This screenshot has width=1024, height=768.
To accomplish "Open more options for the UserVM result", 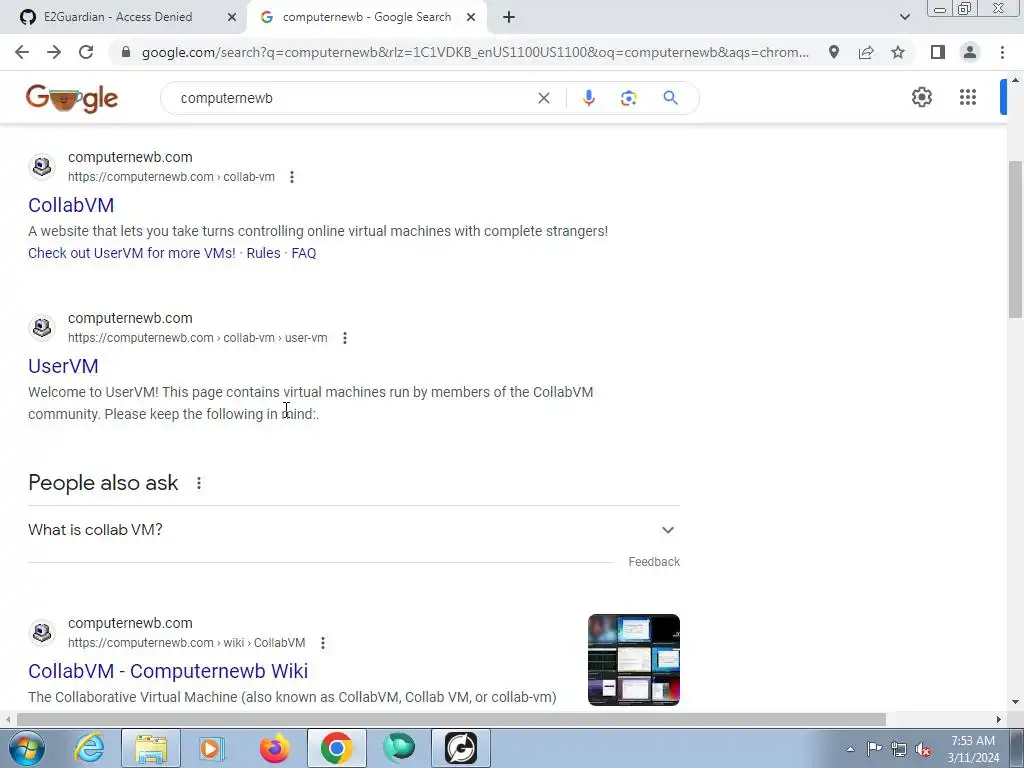I will click(345, 338).
